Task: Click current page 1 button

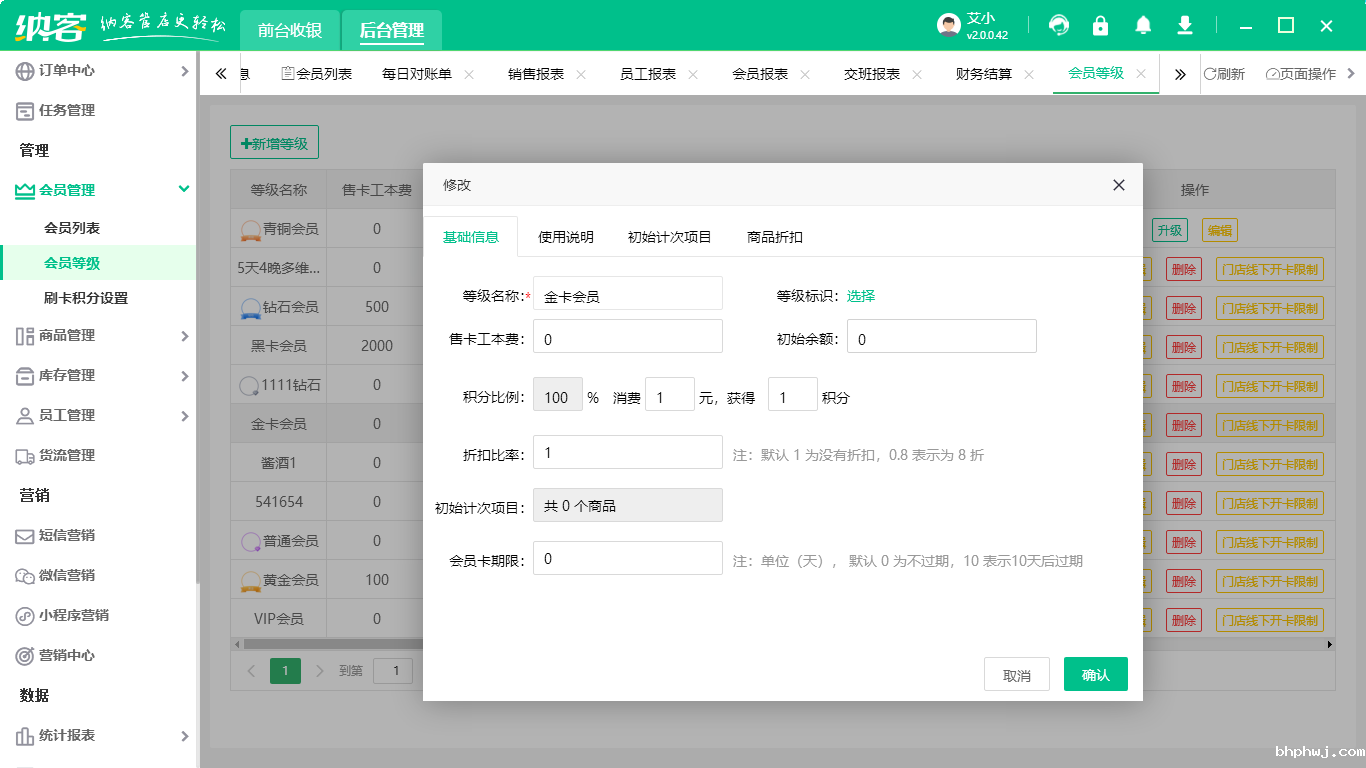Action: (x=285, y=671)
